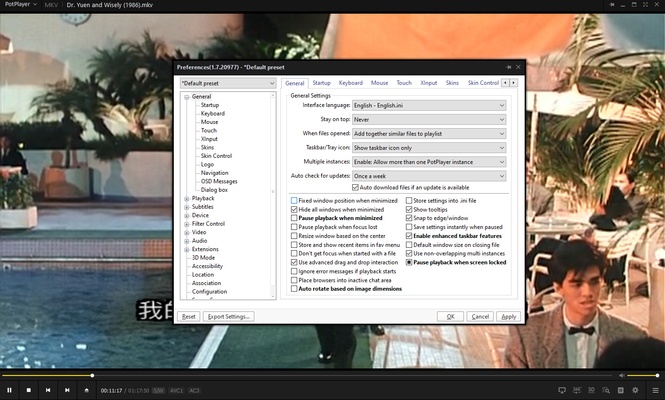Toggle the 360° video mode icon
Screen dimensions: 665x400
click(x=577, y=390)
